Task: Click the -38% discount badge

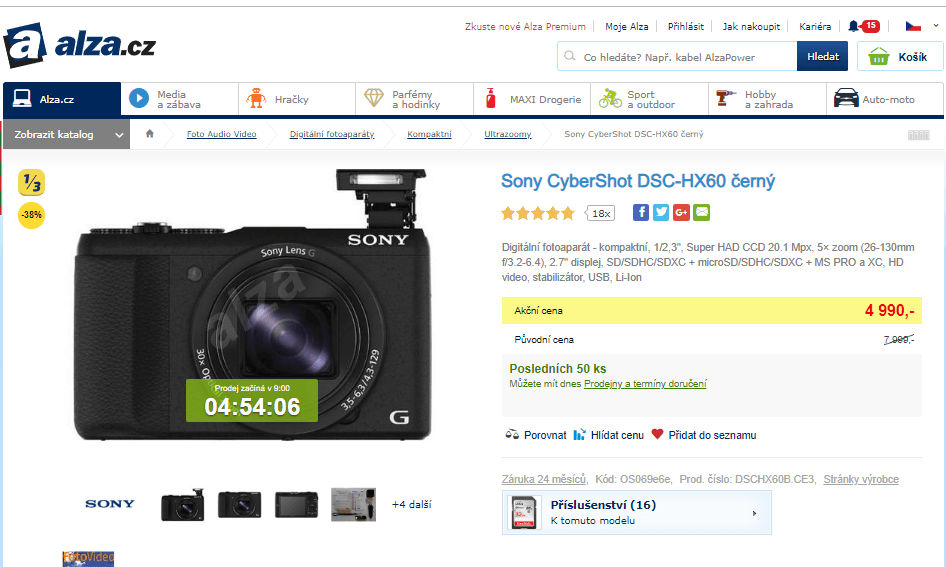Action: click(x=31, y=215)
